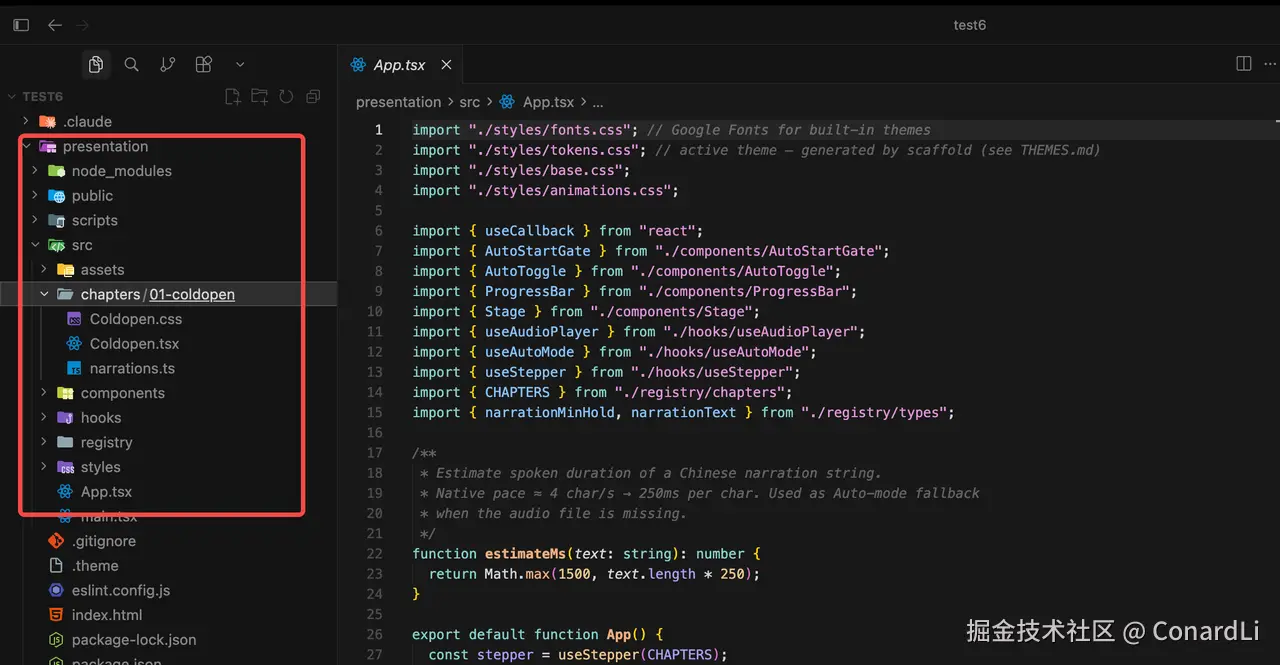Create a new folder in explorer
Screen dimensions: 1280x665
[x=259, y=97]
